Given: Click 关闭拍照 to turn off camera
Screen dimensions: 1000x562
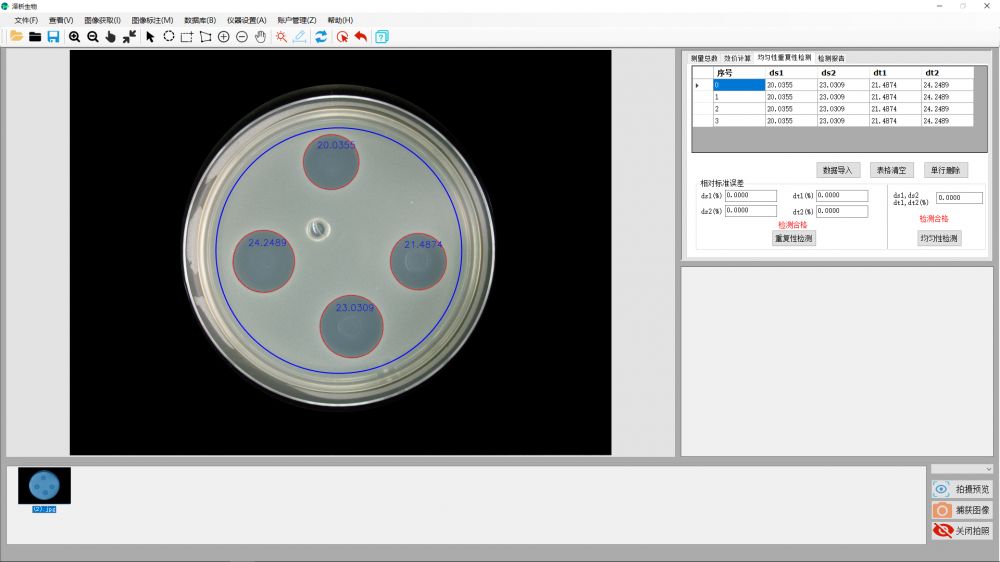Looking at the screenshot, I should [962, 531].
